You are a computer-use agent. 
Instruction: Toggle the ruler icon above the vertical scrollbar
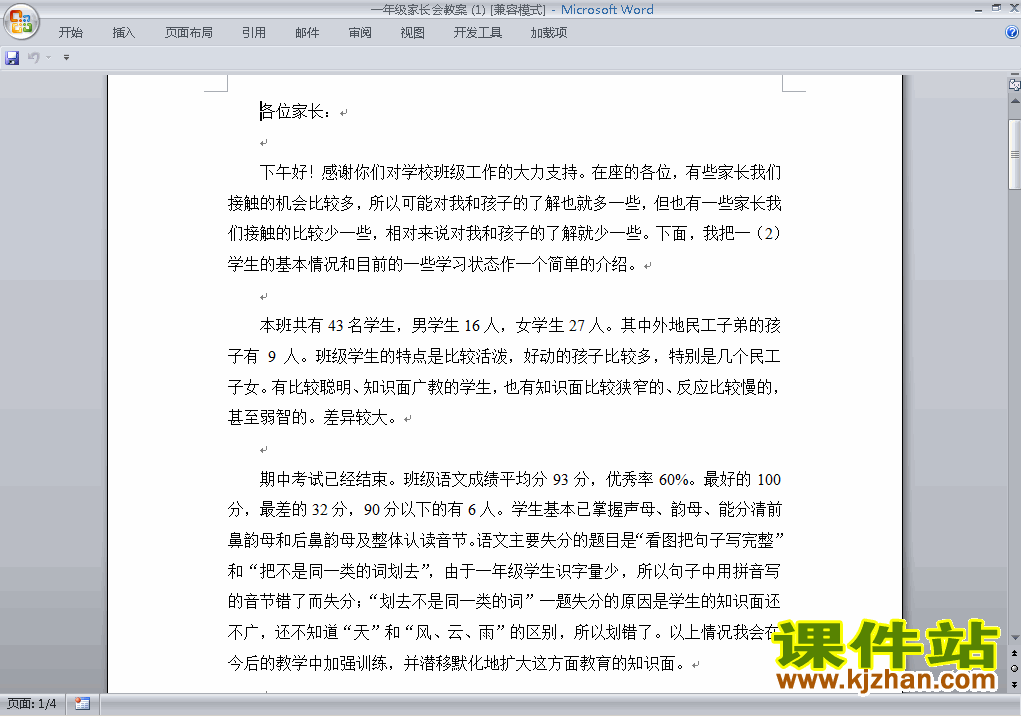click(x=1014, y=85)
